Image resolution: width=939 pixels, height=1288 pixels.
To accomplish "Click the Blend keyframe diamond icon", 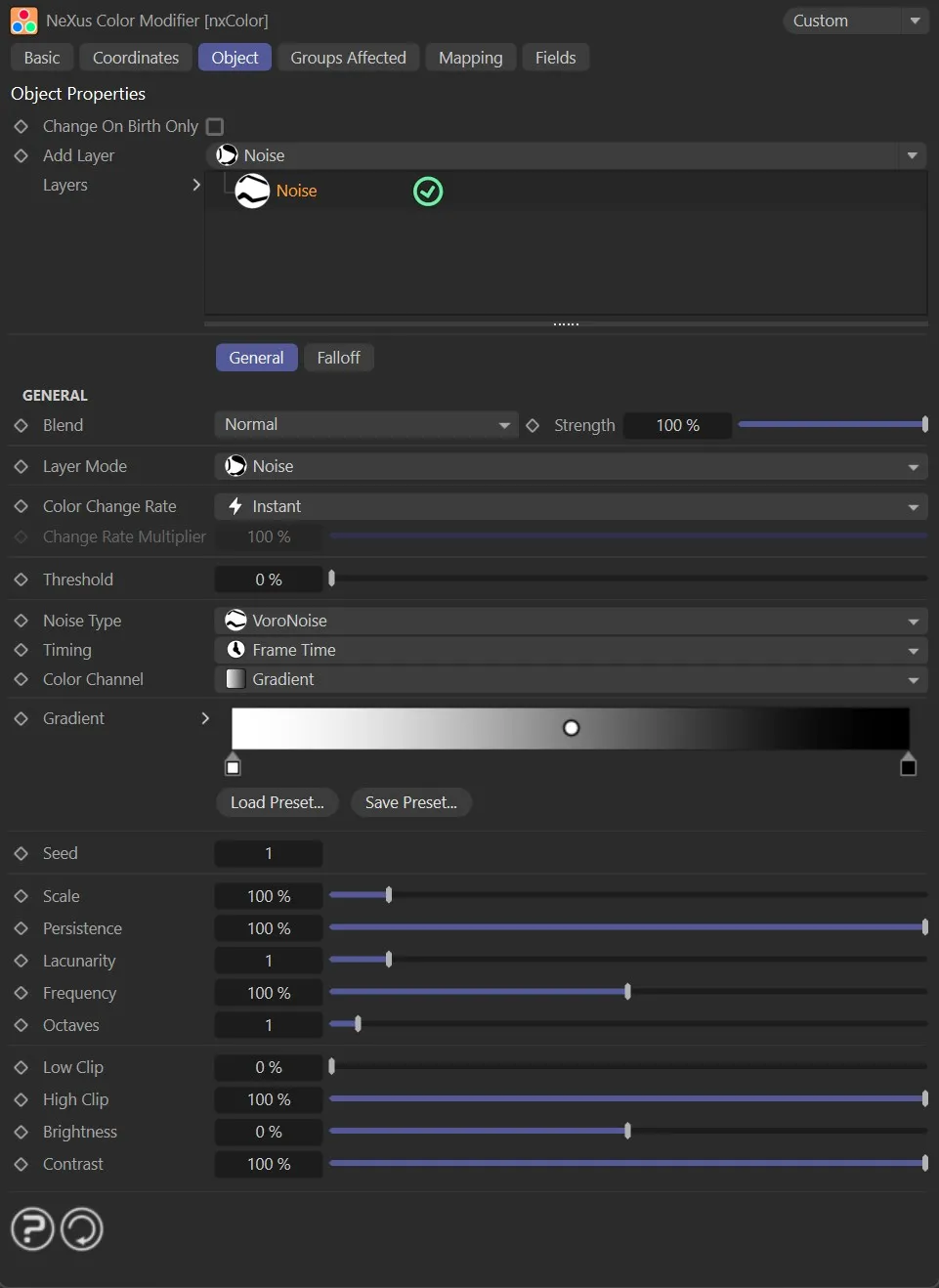I will pyautogui.click(x=21, y=426).
